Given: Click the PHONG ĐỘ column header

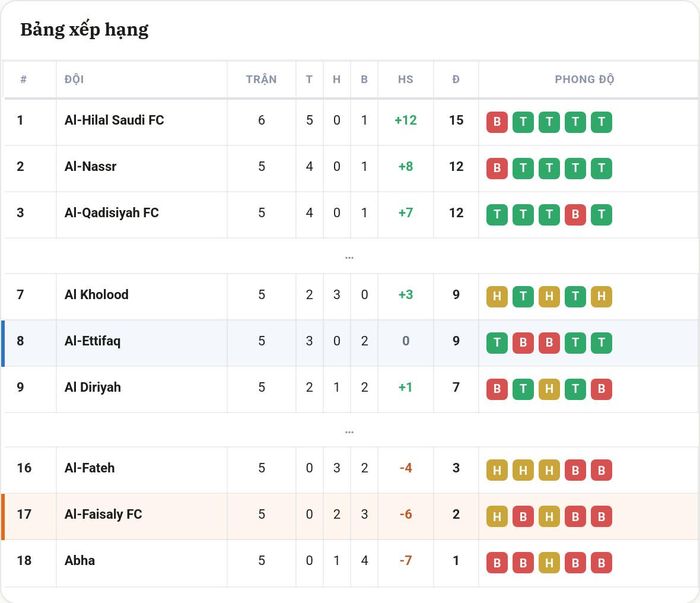Looking at the screenshot, I should (x=584, y=79).
